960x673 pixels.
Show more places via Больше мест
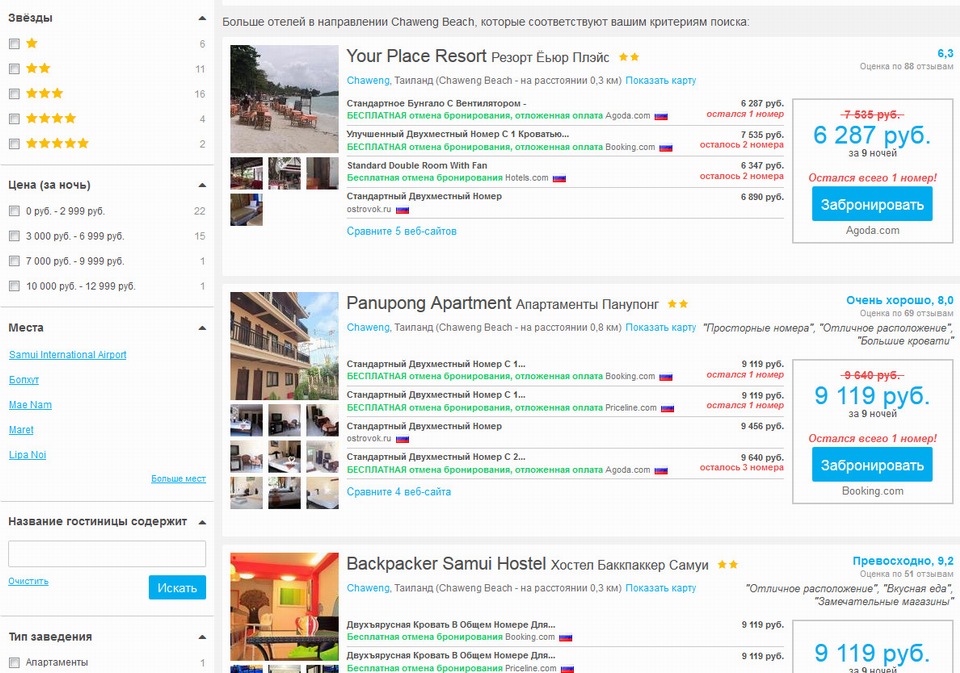coord(178,479)
